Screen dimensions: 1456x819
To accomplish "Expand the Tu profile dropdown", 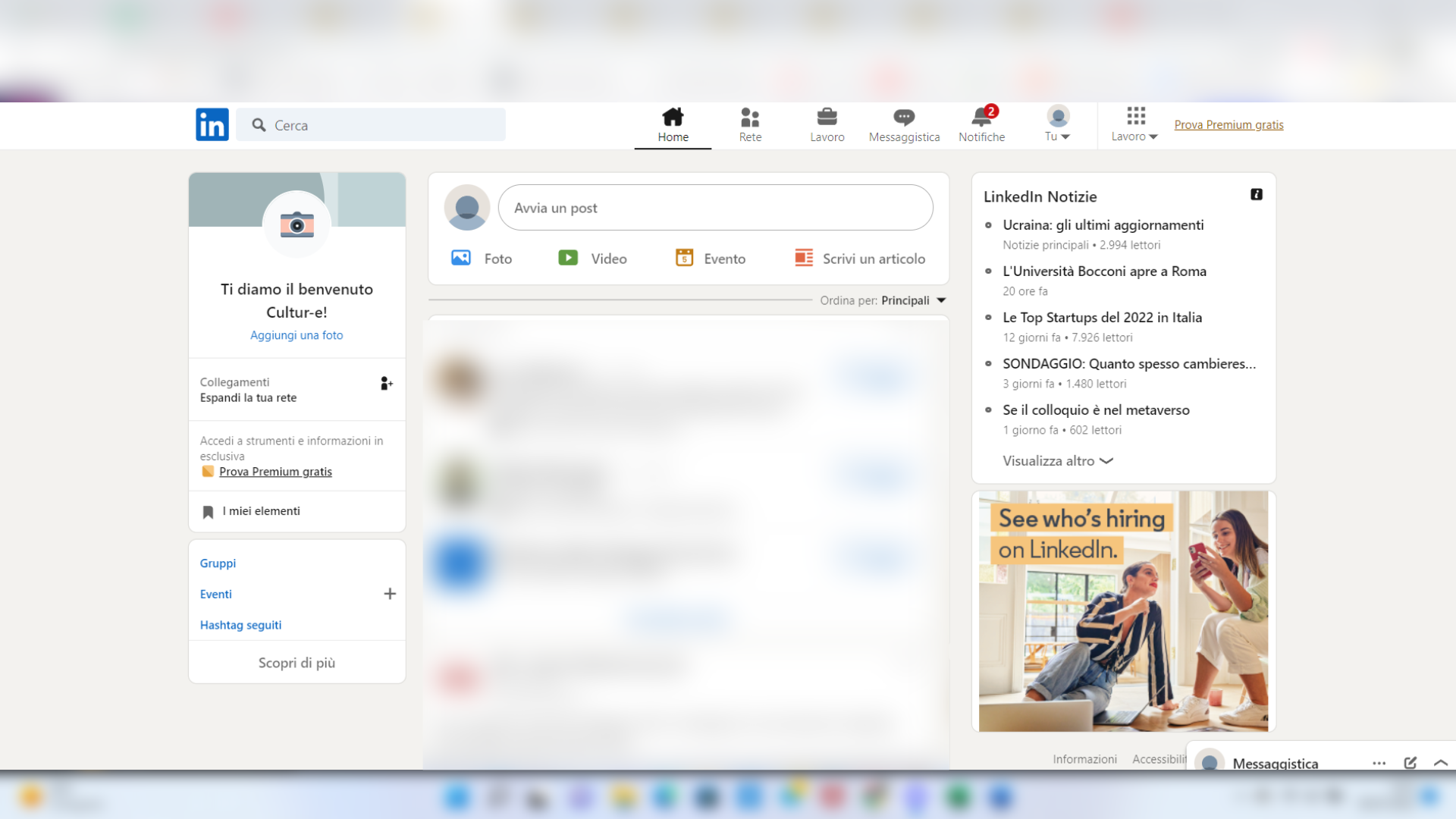I will (x=1057, y=125).
